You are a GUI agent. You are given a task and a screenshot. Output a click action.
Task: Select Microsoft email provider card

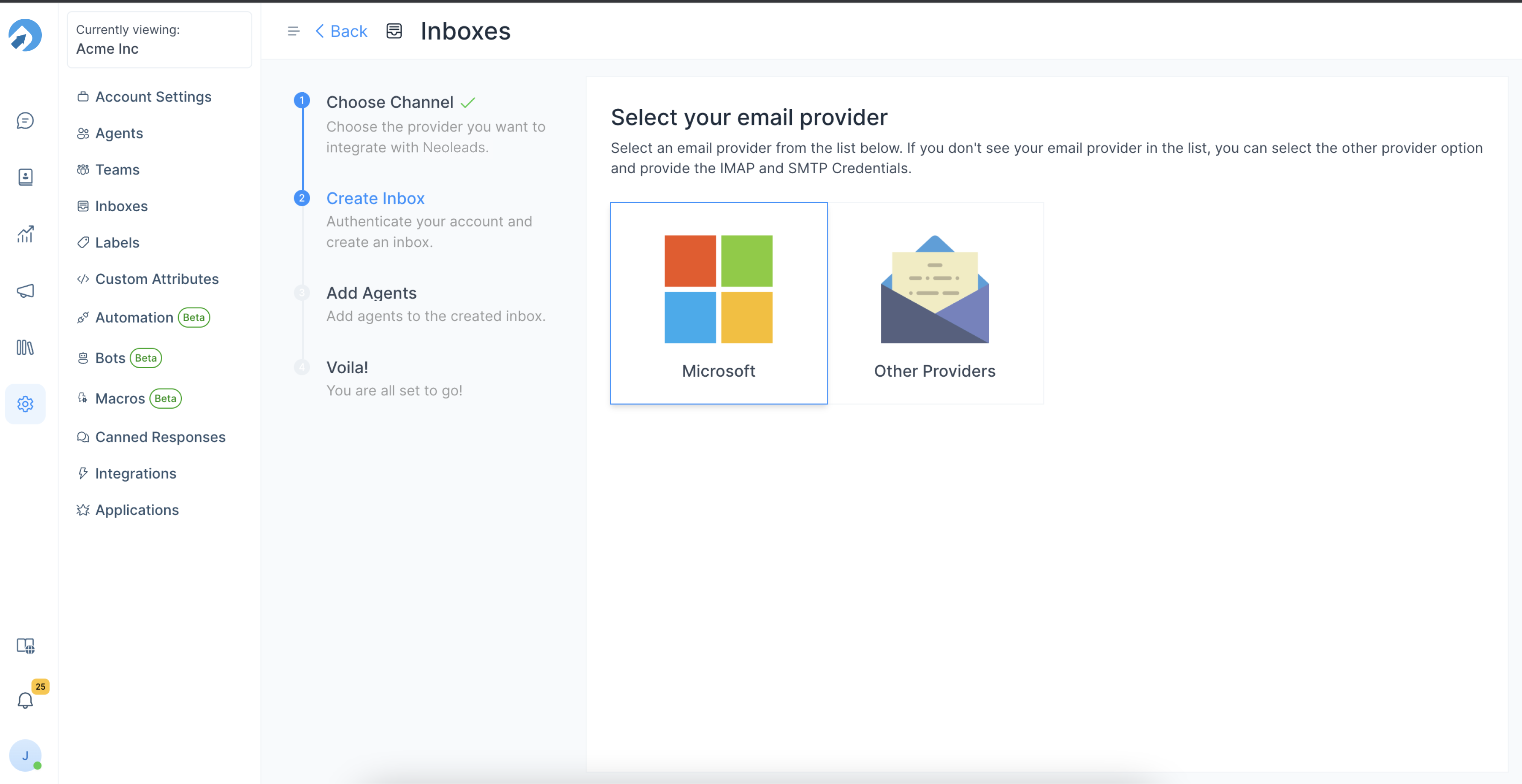coord(718,303)
